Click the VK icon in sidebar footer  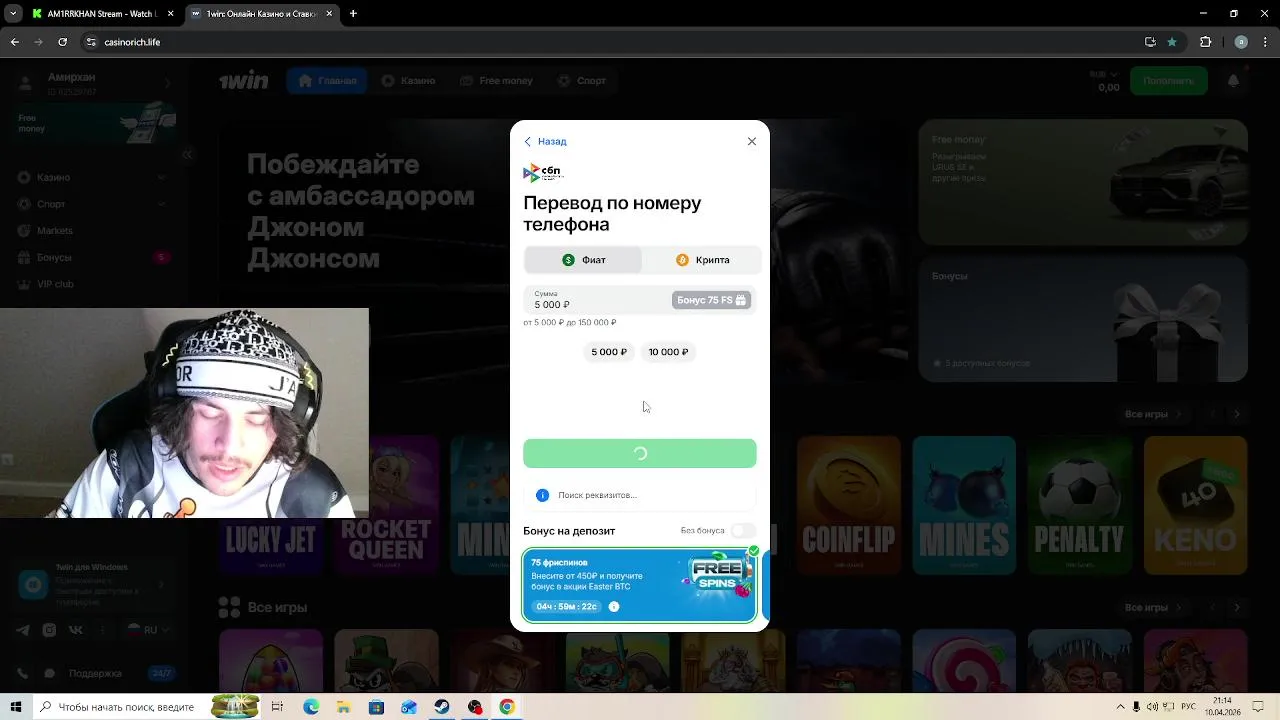click(75, 630)
